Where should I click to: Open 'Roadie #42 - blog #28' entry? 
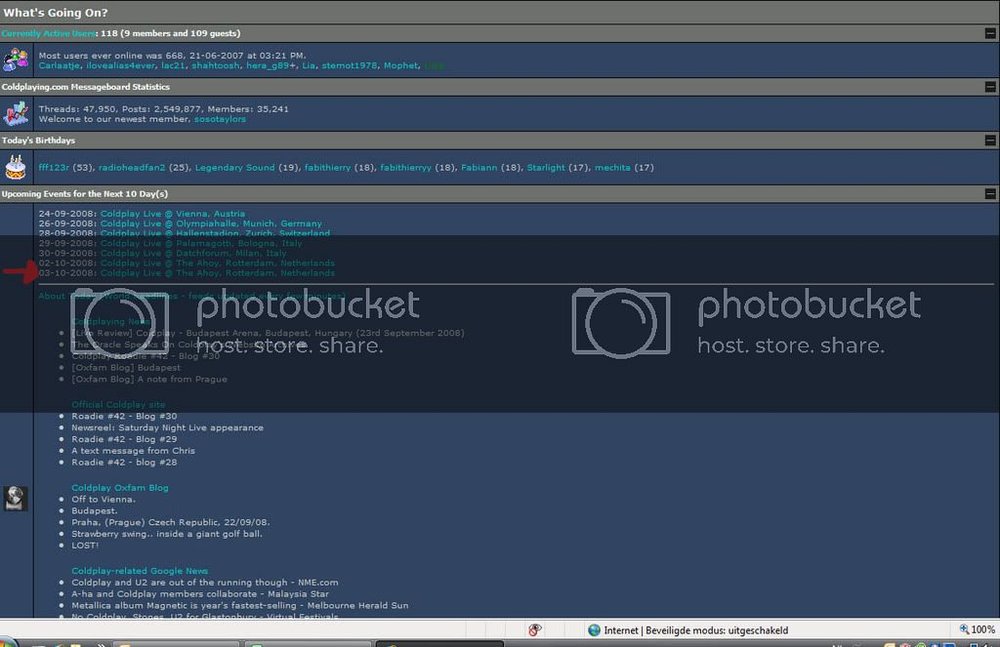tap(124, 462)
